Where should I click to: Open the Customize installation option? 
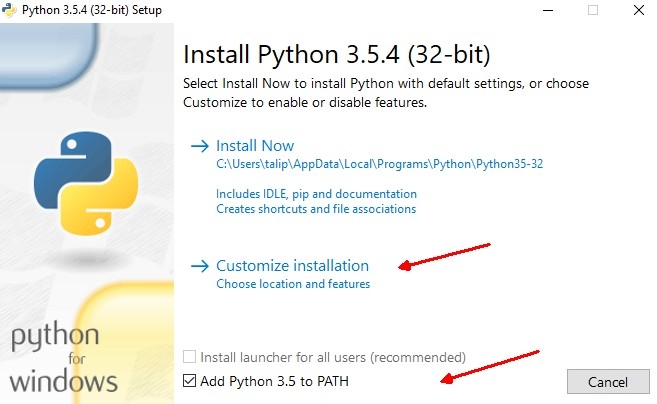pos(292,266)
